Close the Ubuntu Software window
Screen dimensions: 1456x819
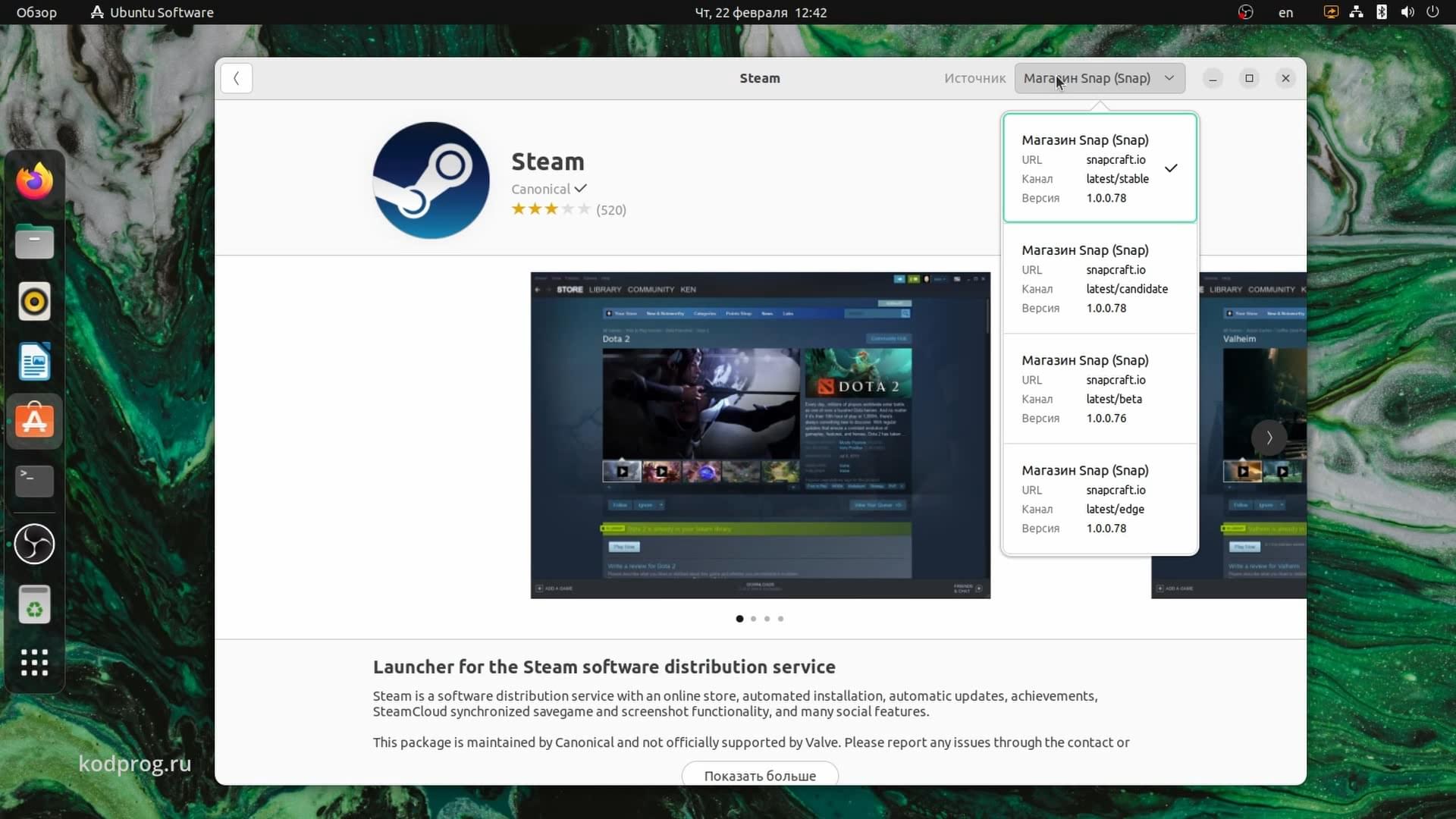tap(1285, 78)
